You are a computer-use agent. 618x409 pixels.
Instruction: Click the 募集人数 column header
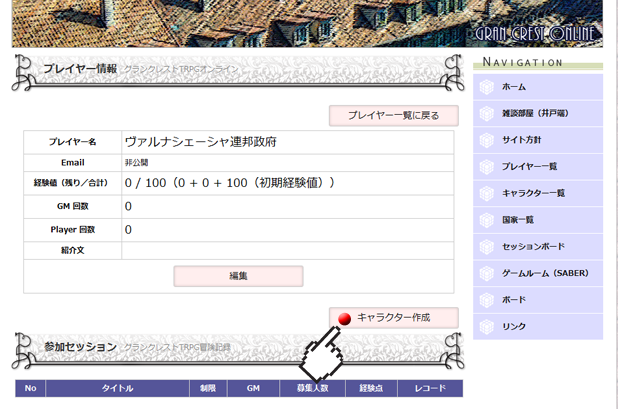[x=311, y=388]
